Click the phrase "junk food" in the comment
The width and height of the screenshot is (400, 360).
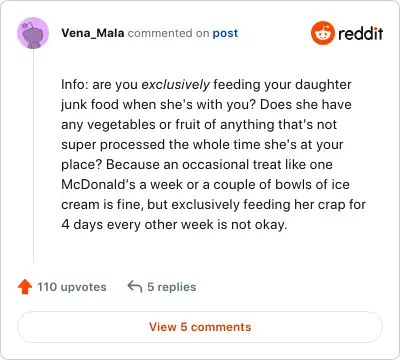[x=90, y=105]
